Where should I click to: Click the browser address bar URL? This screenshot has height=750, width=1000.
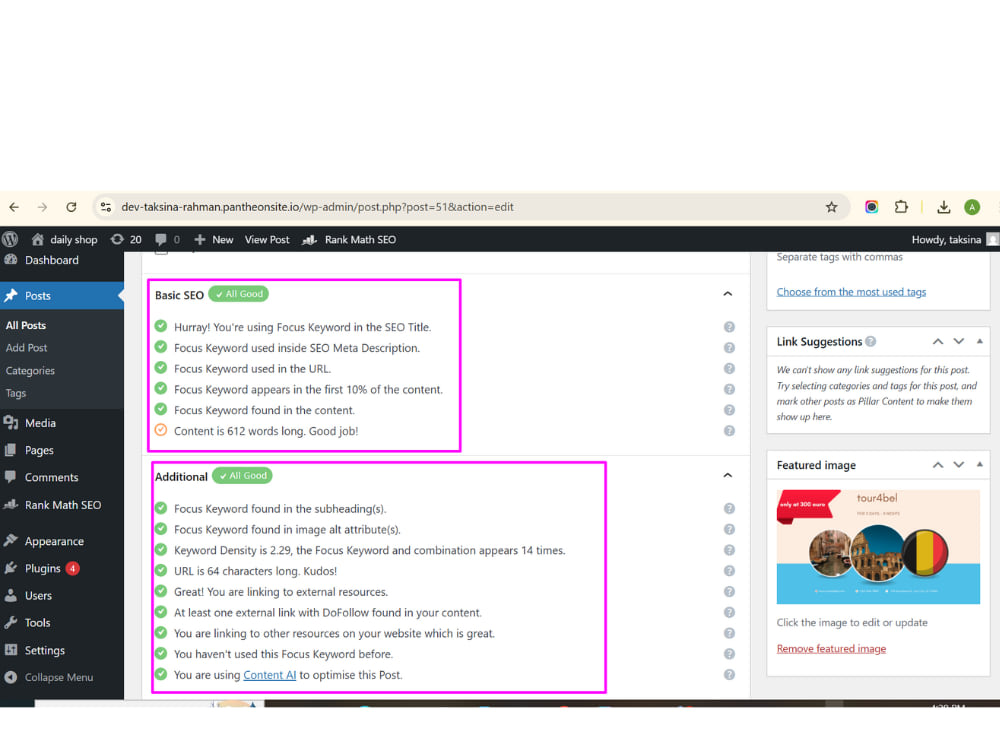(318, 207)
